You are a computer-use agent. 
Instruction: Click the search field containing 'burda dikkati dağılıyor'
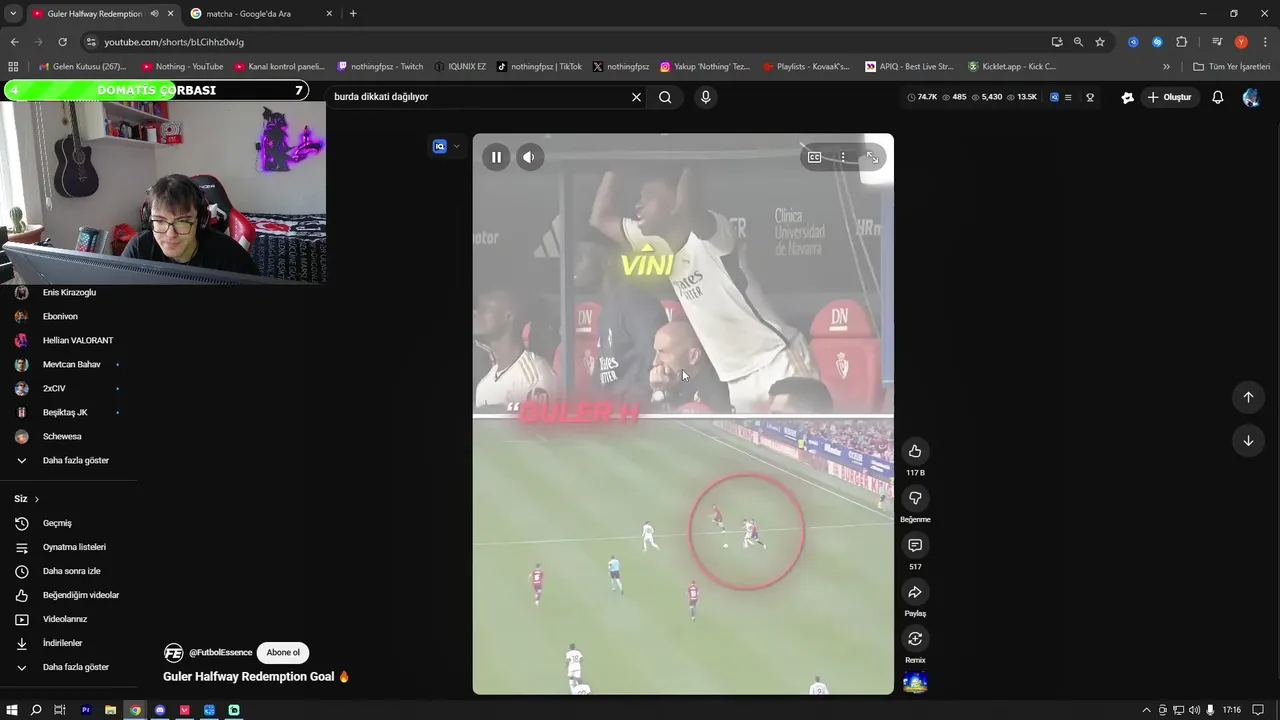point(478,97)
